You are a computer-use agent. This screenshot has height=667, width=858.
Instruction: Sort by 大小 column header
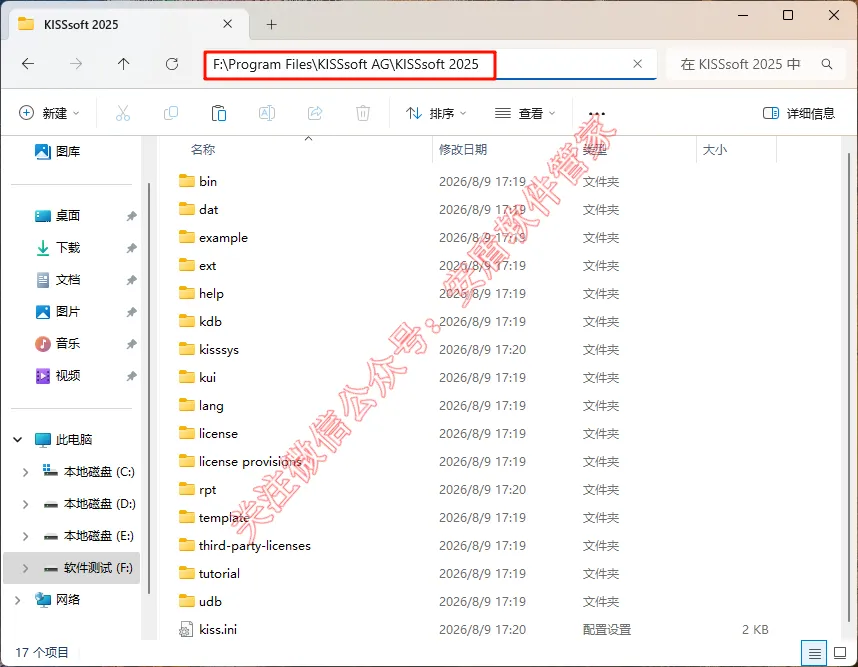[715, 149]
